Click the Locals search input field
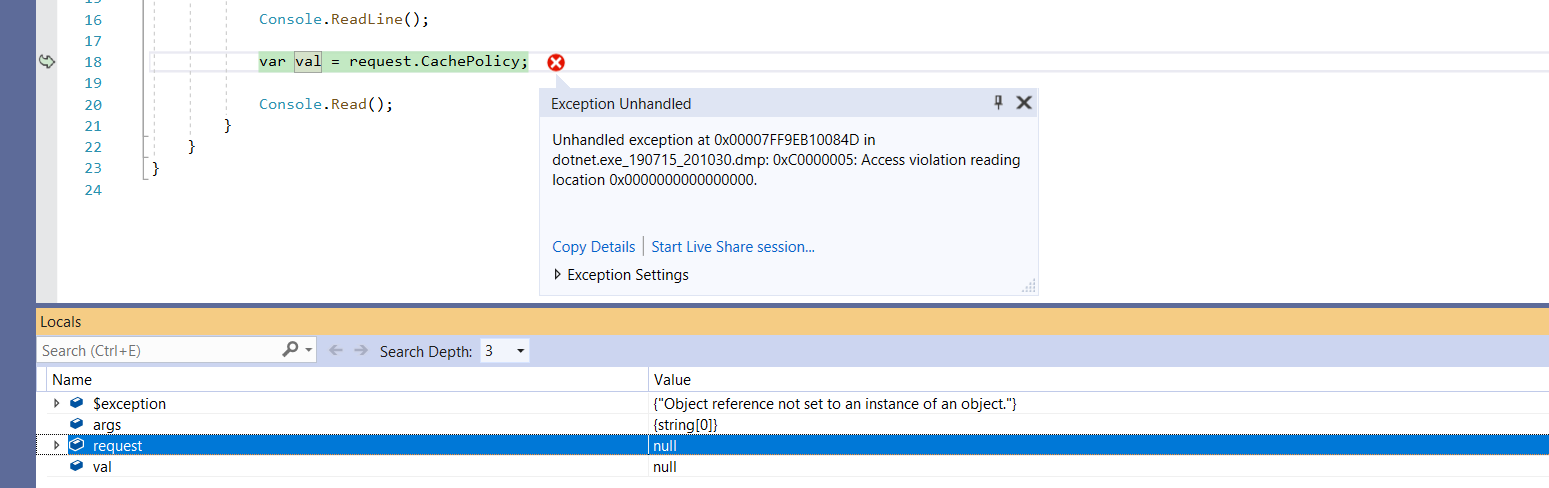The height and width of the screenshot is (488, 1549). pos(160,350)
